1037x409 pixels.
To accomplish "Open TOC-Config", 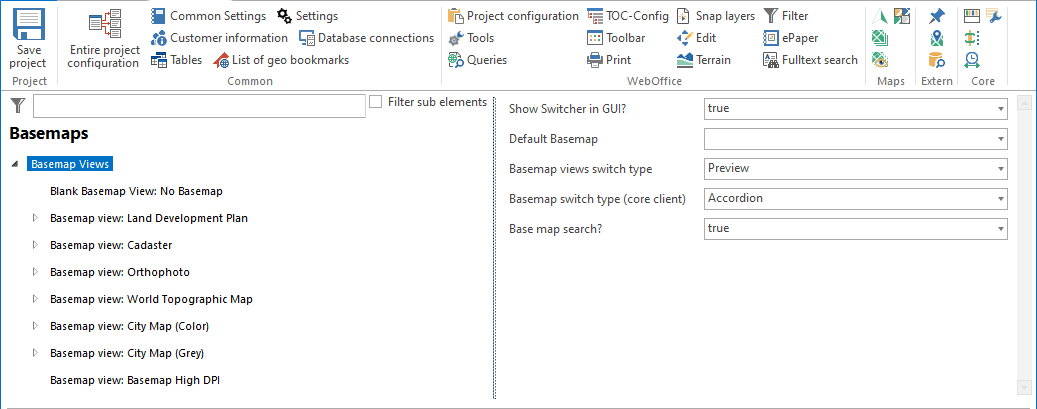I will (628, 16).
